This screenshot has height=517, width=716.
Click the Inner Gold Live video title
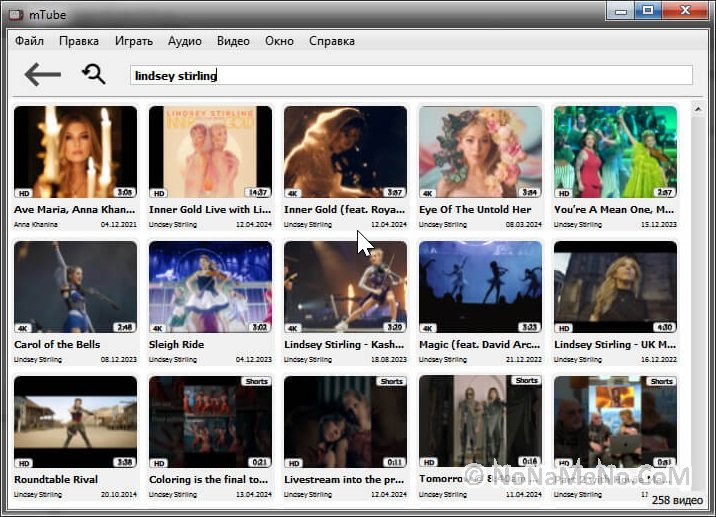click(x=210, y=210)
